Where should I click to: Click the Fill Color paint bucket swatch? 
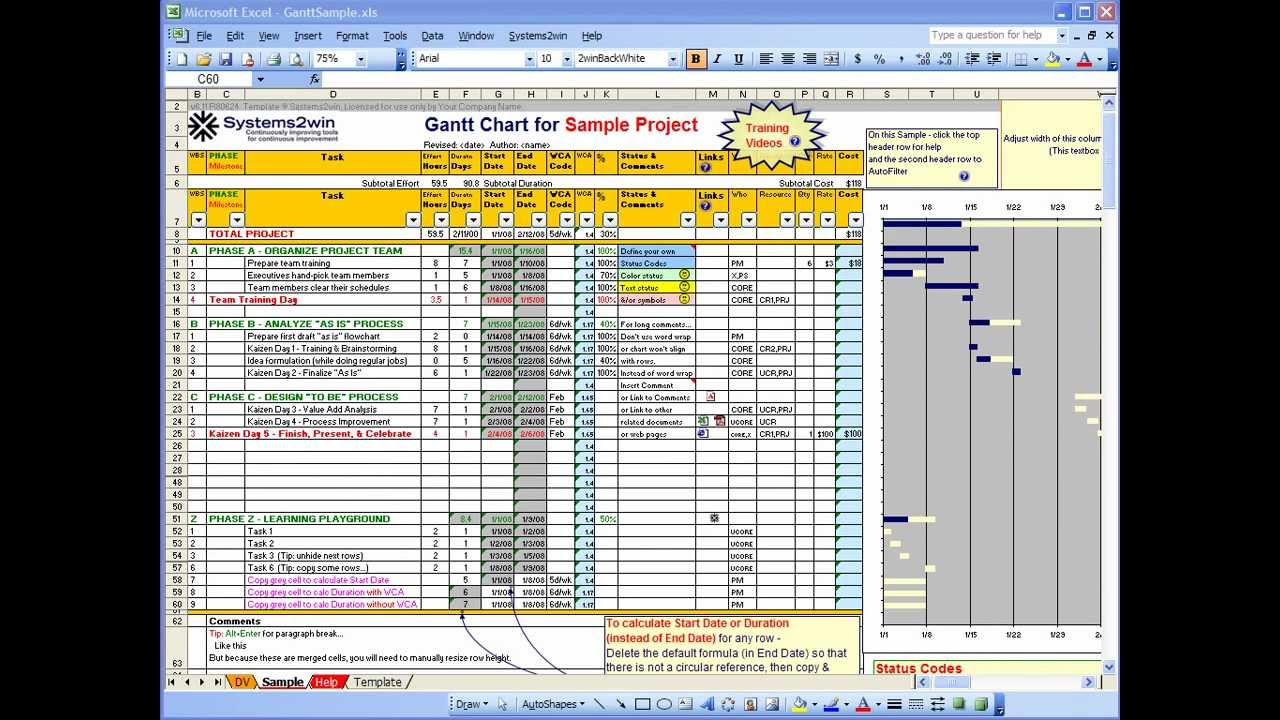[799, 704]
